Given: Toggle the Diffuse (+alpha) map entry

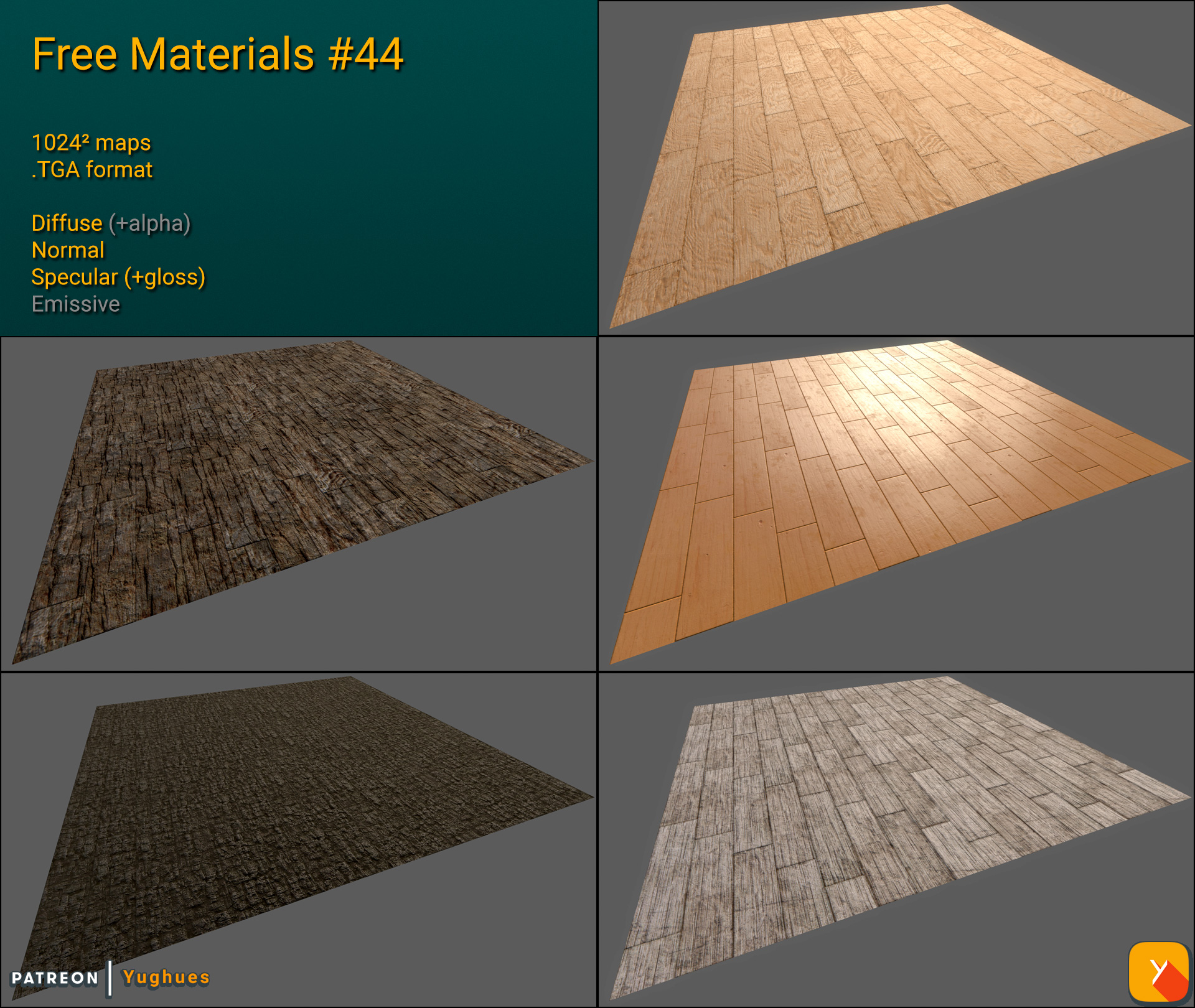Looking at the screenshot, I should [111, 223].
